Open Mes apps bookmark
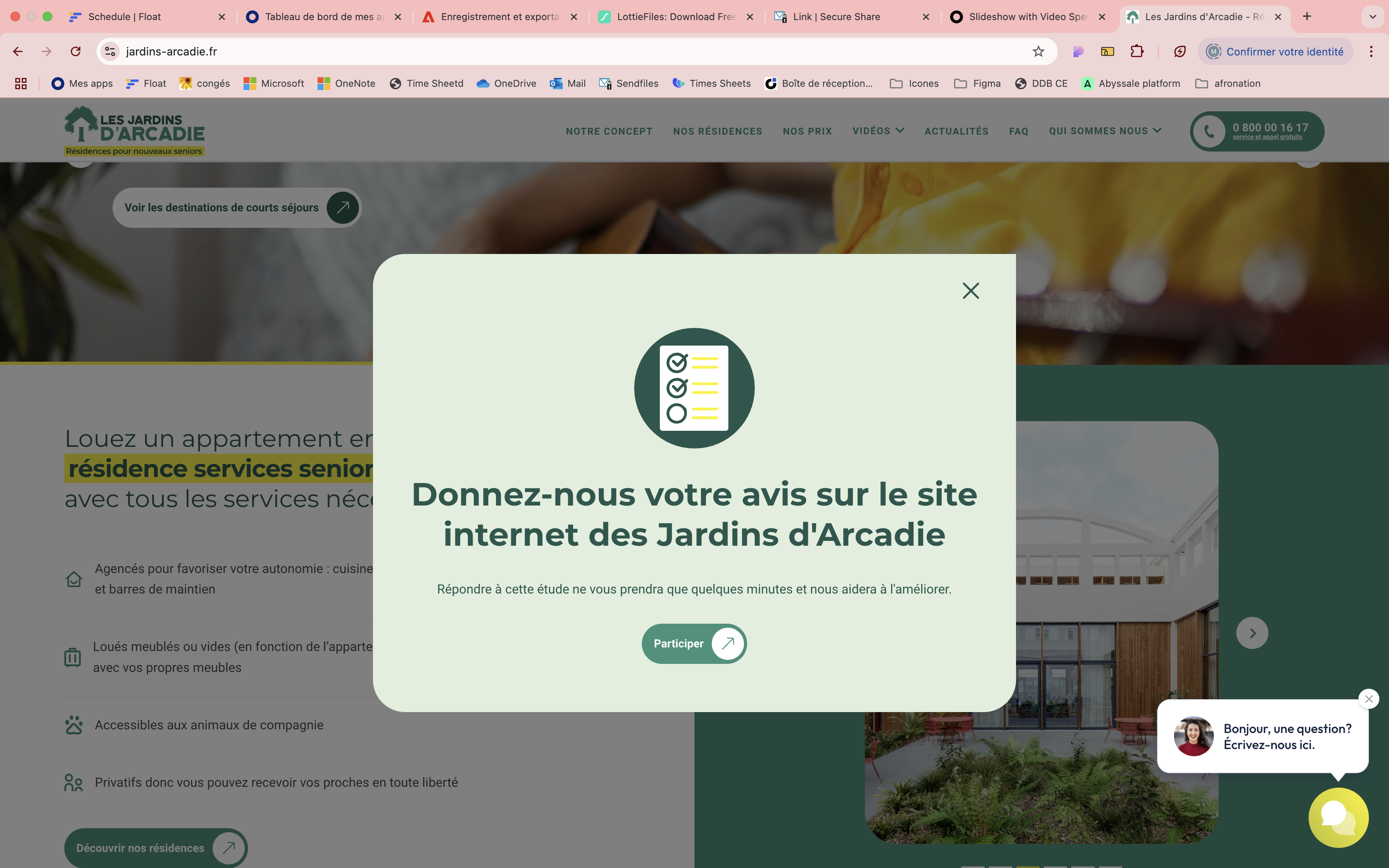This screenshot has width=1389, height=868. (82, 83)
